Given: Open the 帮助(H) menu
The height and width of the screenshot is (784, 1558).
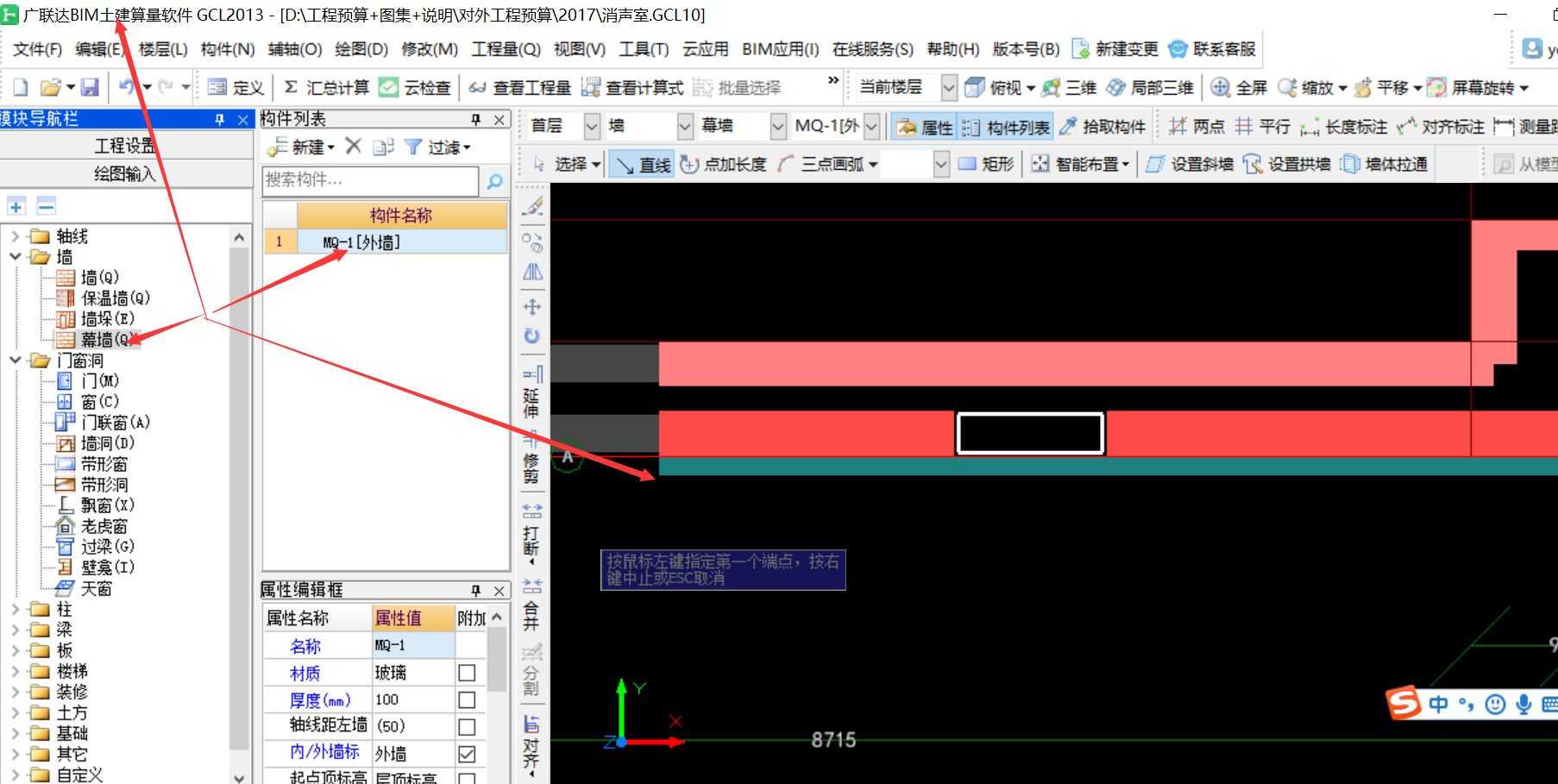Looking at the screenshot, I should click(x=952, y=49).
